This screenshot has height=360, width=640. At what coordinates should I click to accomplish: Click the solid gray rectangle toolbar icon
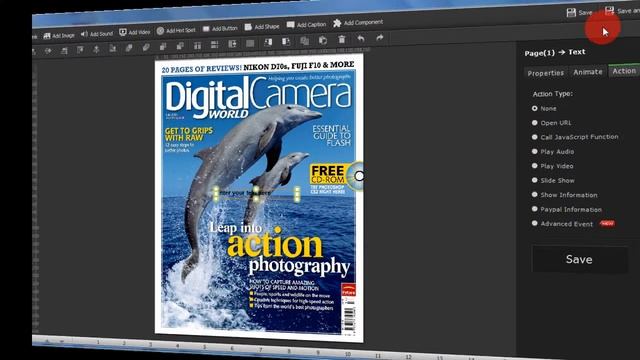tap(250, 43)
